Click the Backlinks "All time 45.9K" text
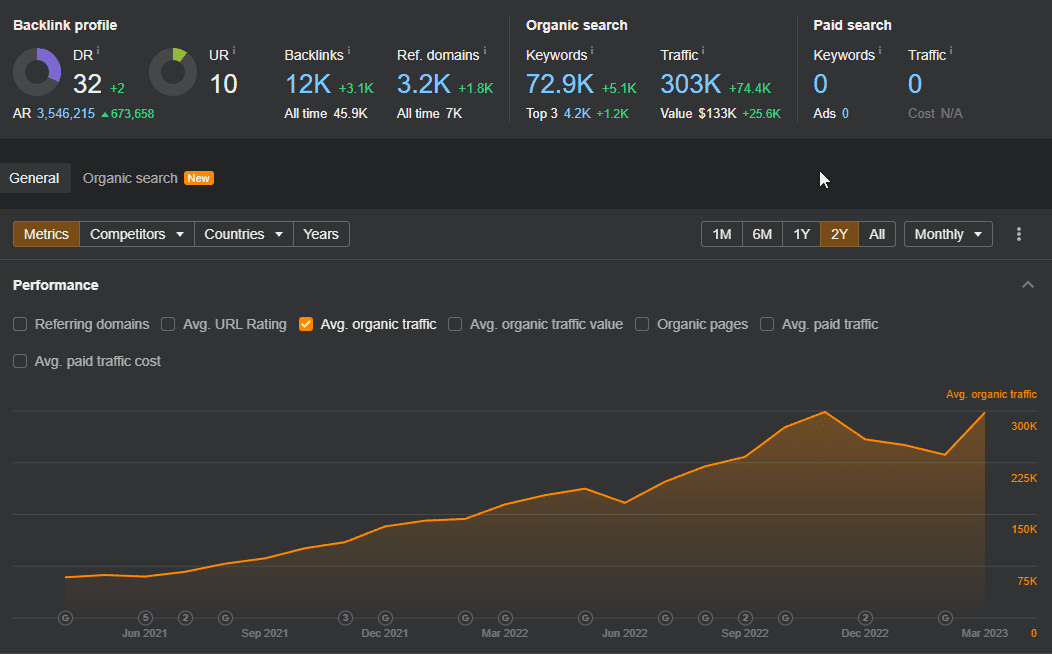The width and height of the screenshot is (1052, 654). click(326, 113)
